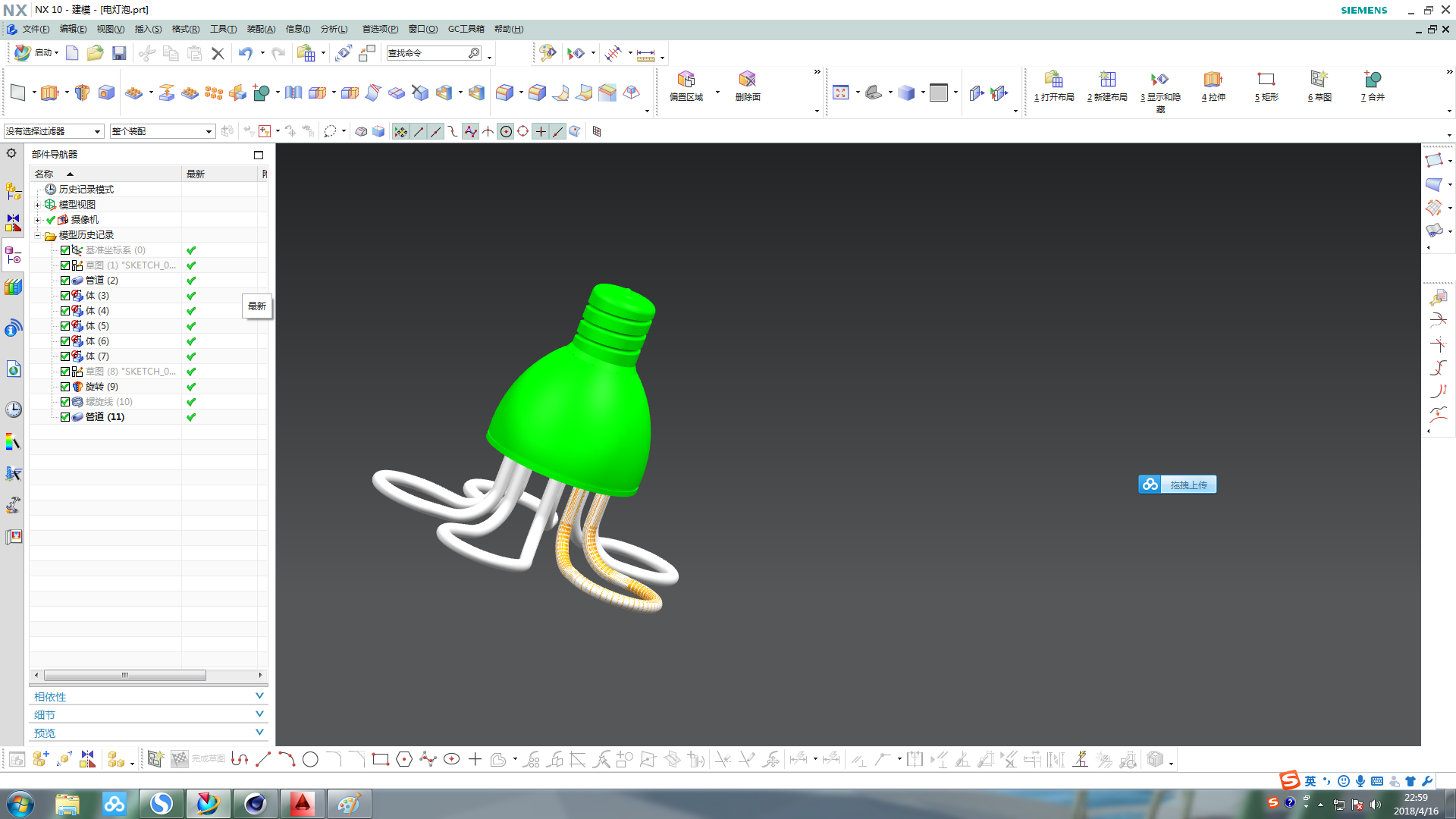Toggle checkbox for 螺旋线 (10)
The image size is (1456, 819).
coord(65,402)
